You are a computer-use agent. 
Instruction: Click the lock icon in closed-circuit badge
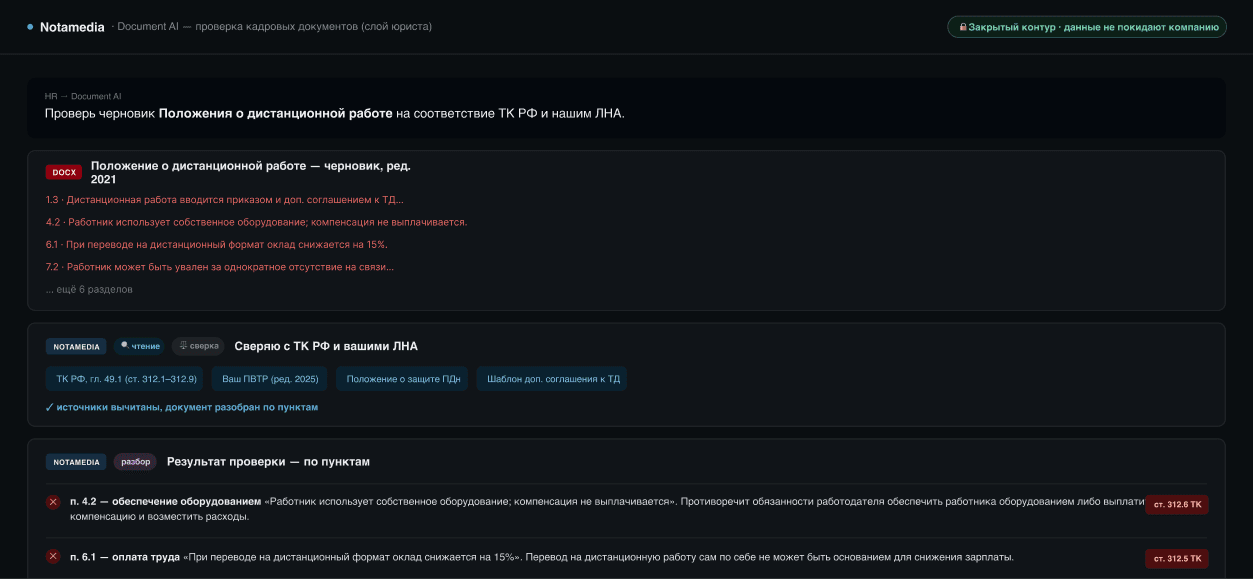[x=963, y=27]
